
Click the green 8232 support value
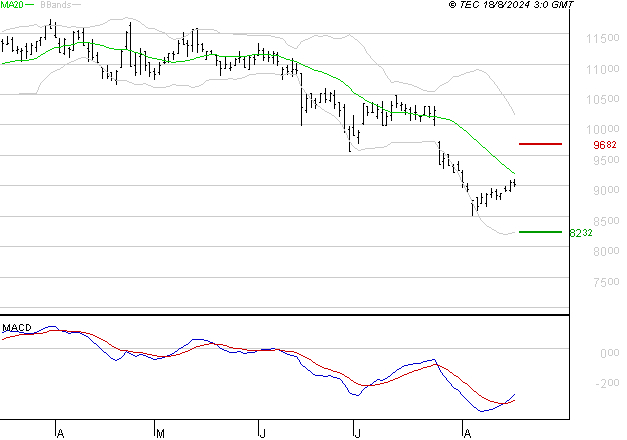coord(581,233)
